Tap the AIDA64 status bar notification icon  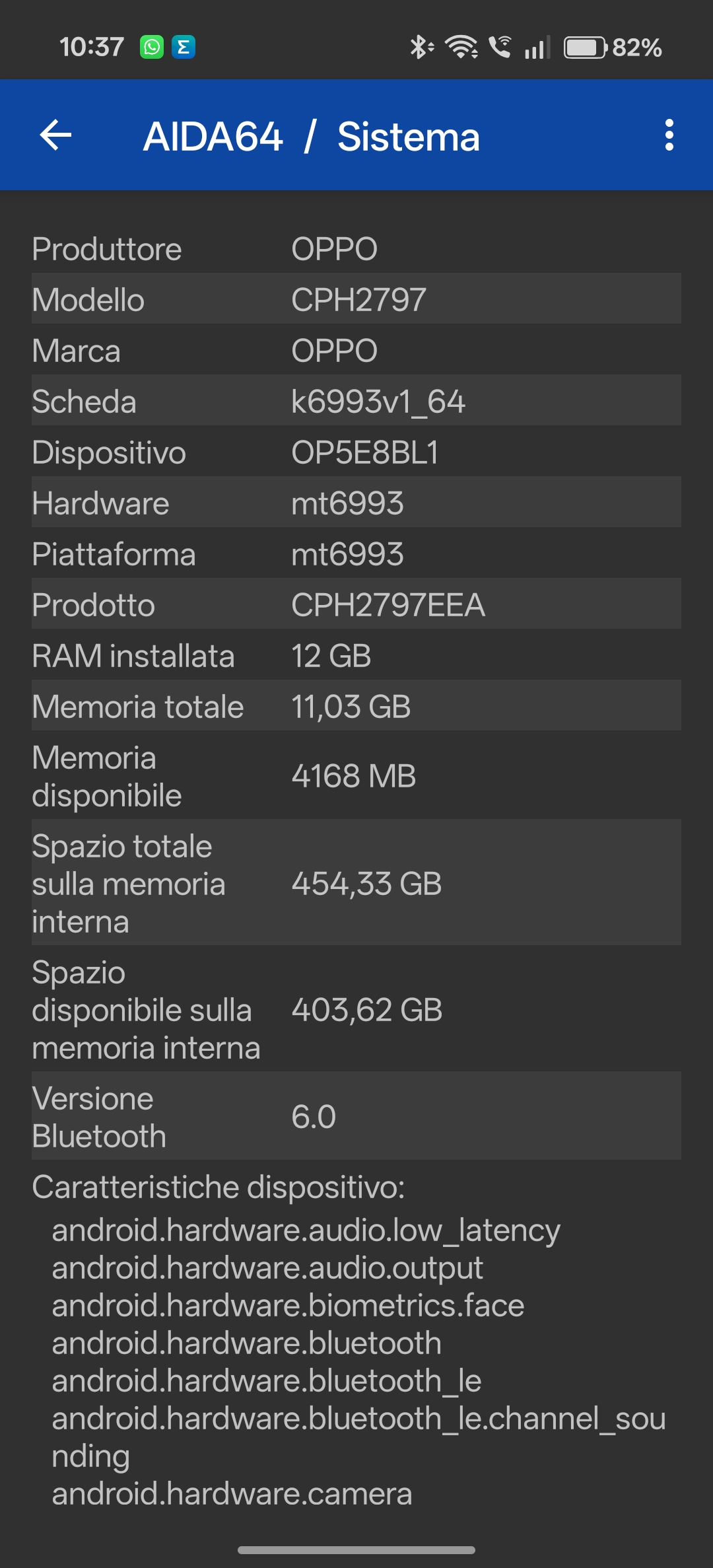(184, 48)
